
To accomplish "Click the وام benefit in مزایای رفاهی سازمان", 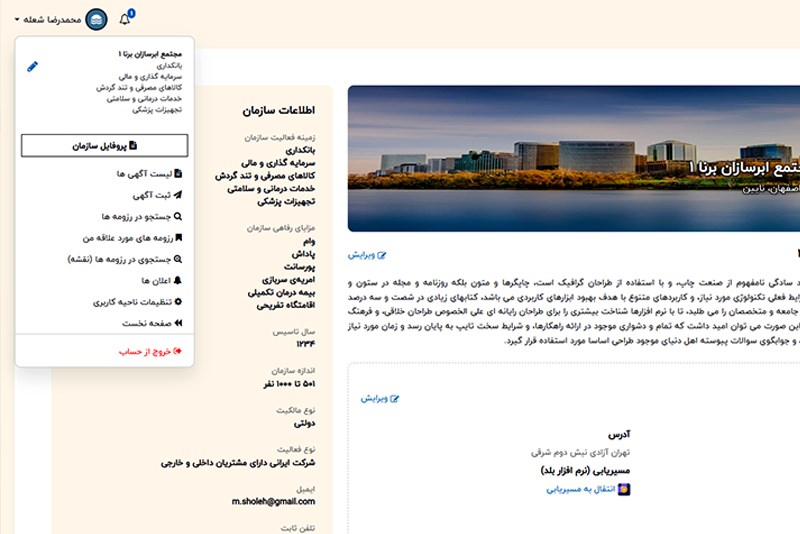I will click(309, 241).
